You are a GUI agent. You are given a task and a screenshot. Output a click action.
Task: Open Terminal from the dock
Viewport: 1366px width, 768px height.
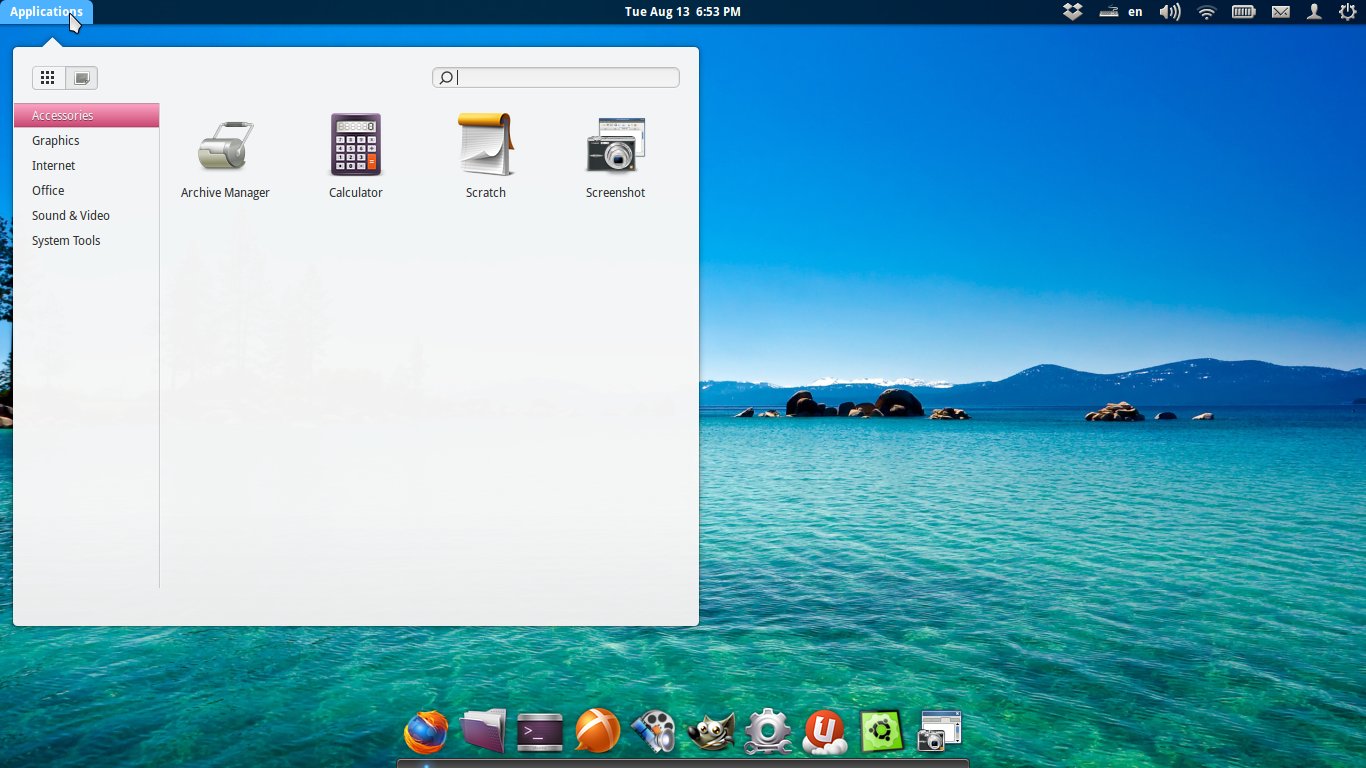540,732
